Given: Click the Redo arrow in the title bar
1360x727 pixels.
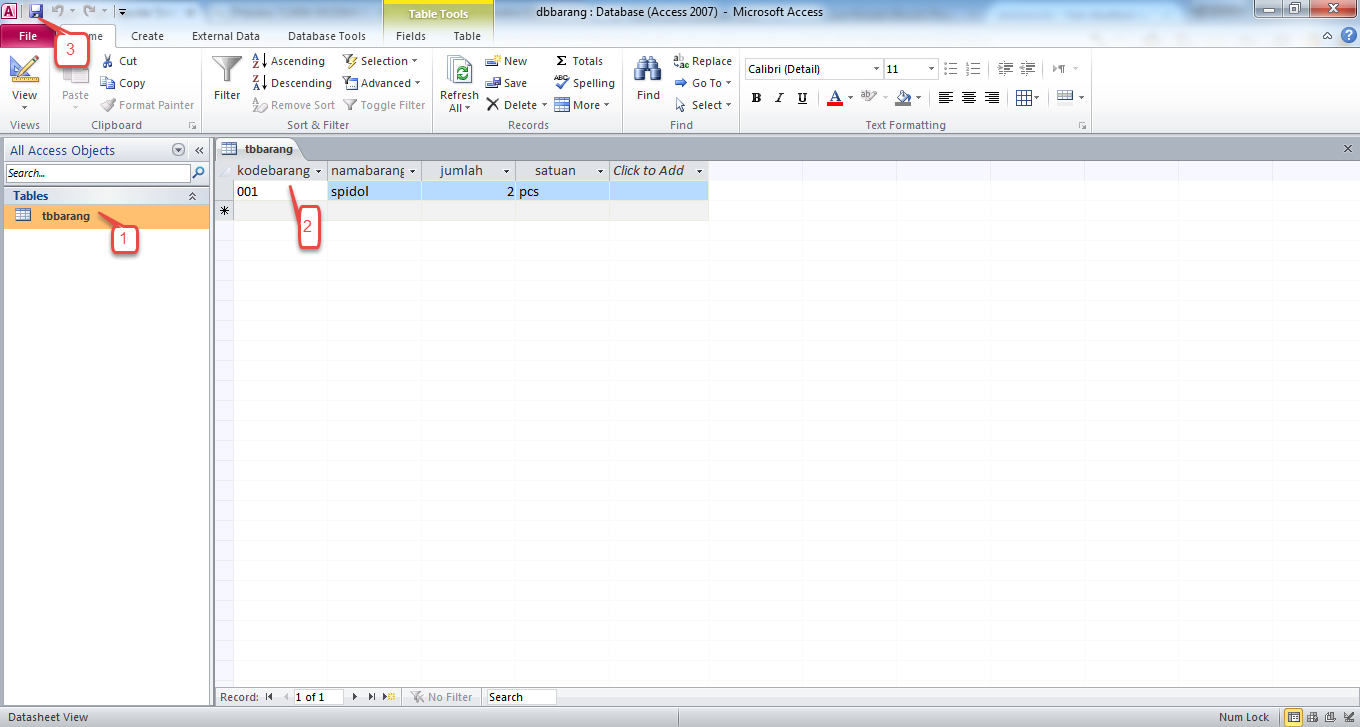Looking at the screenshot, I should tap(89, 11).
